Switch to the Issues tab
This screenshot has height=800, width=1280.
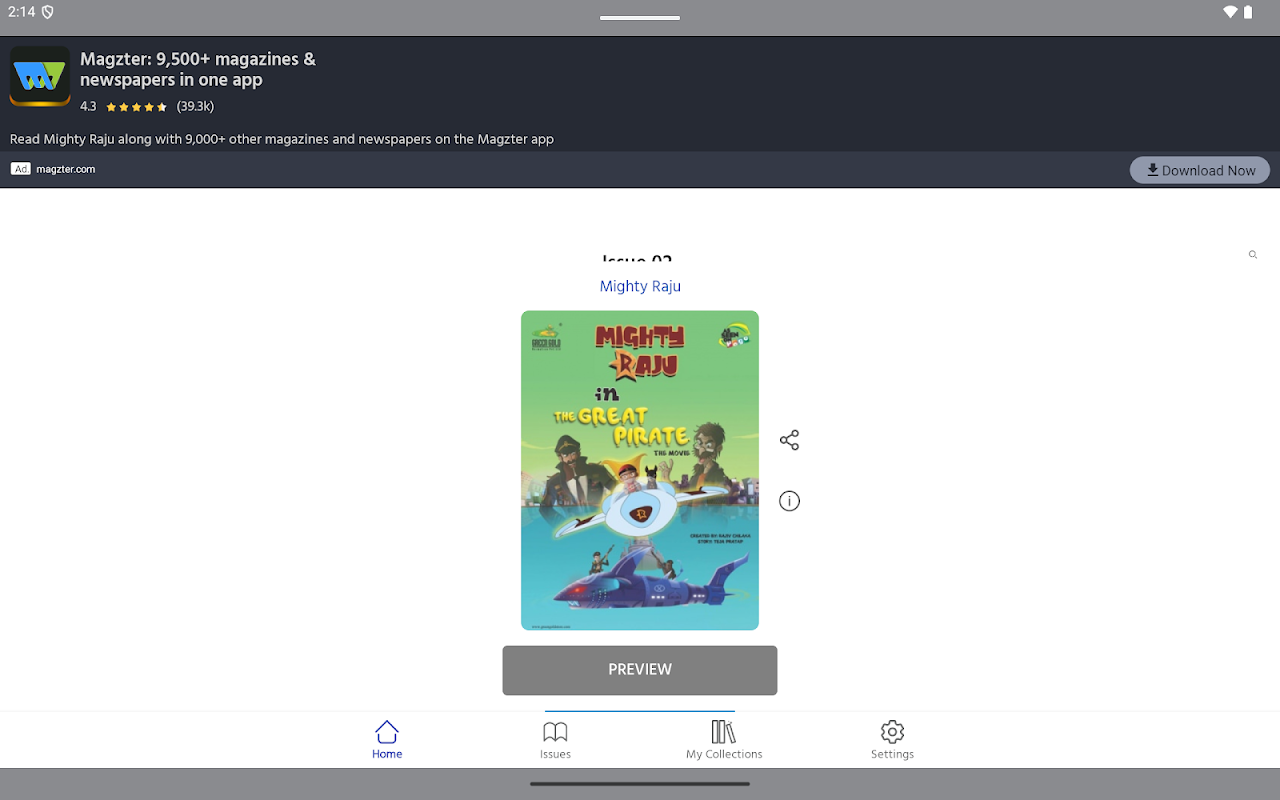point(555,740)
